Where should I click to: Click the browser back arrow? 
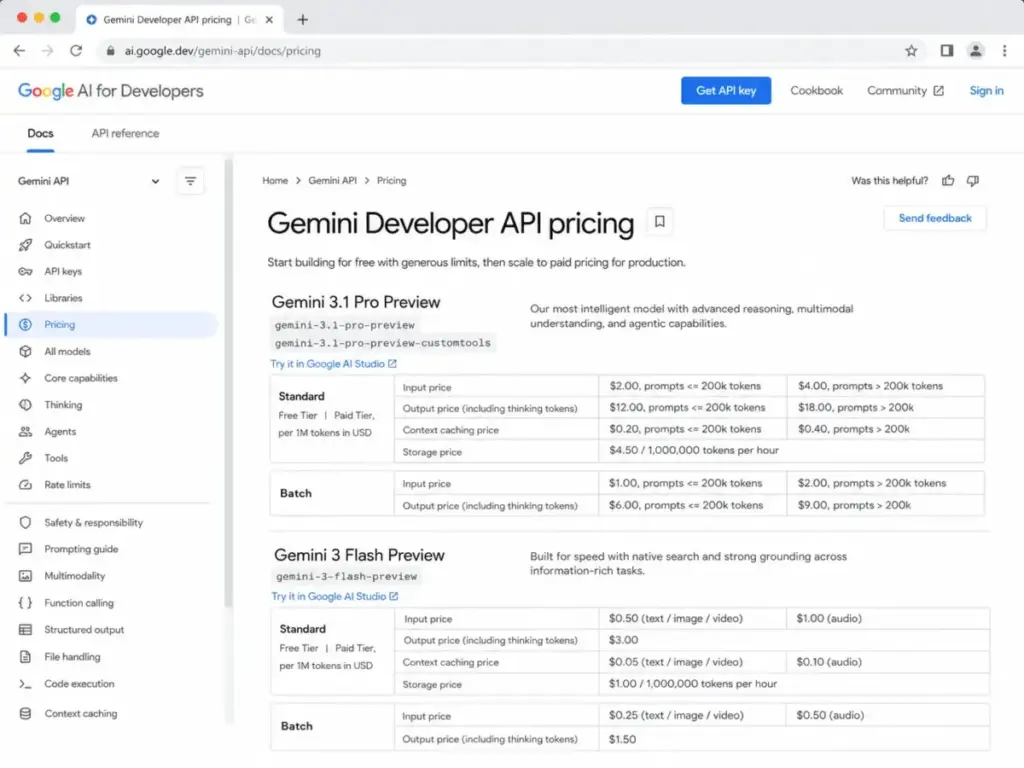click(19, 50)
